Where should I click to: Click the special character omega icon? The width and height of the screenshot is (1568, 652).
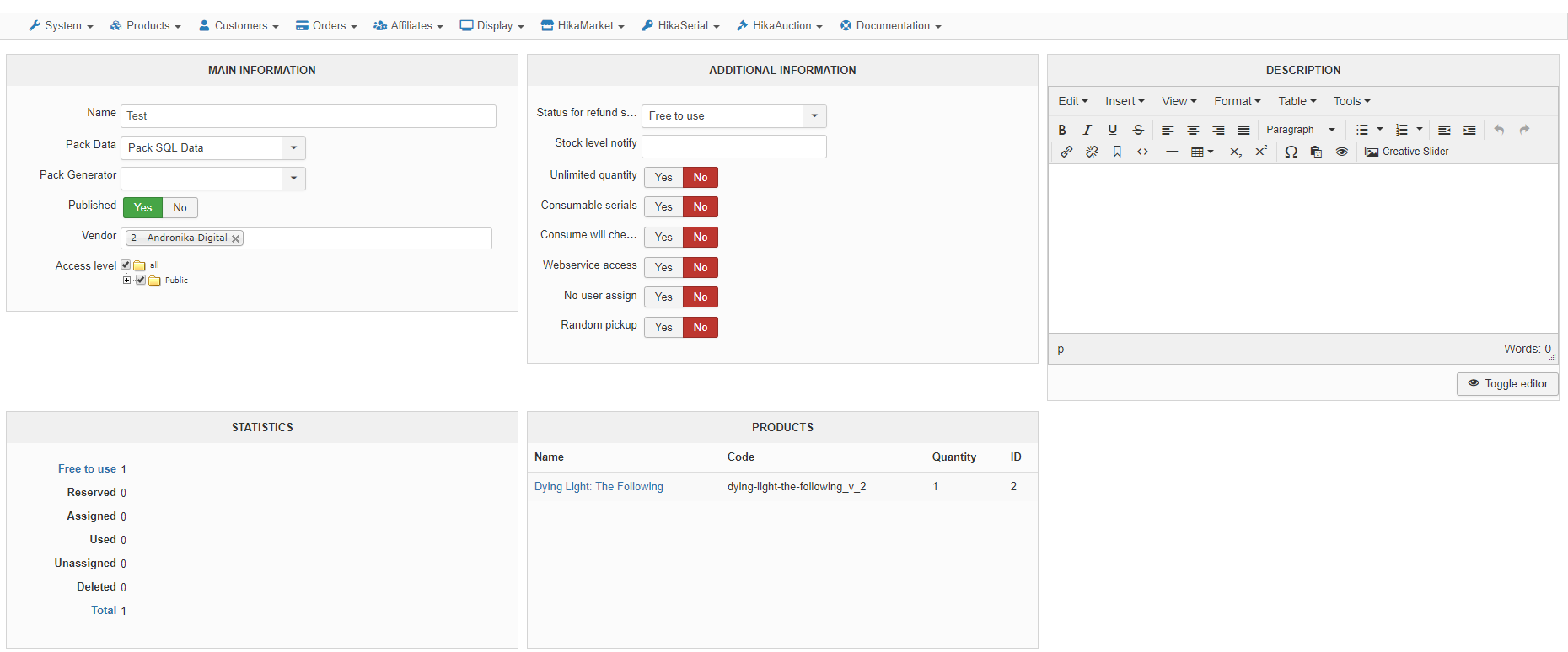(x=1291, y=152)
